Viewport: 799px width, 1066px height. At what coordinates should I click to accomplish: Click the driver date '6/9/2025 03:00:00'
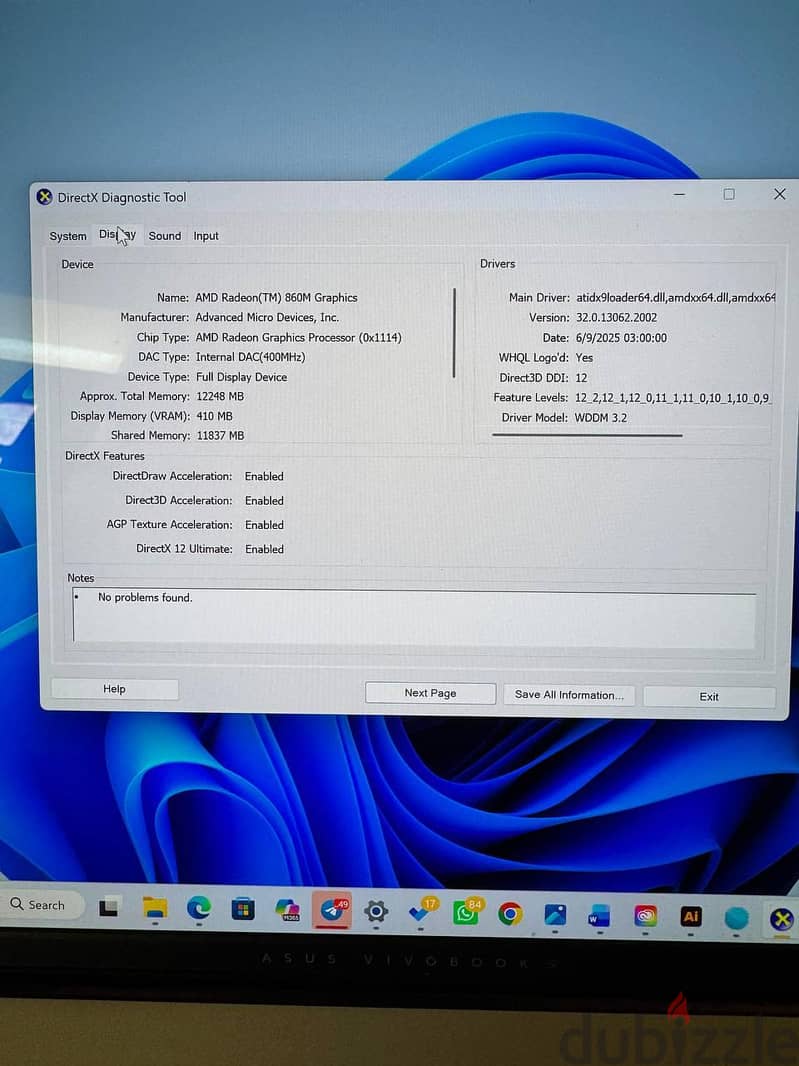pyautogui.click(x=621, y=338)
